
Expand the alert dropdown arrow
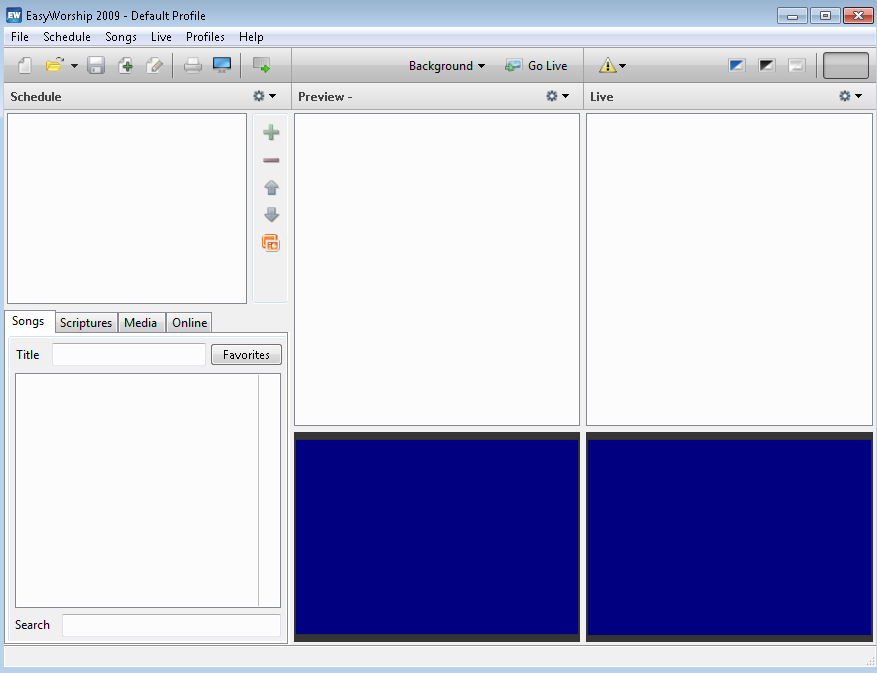623,66
